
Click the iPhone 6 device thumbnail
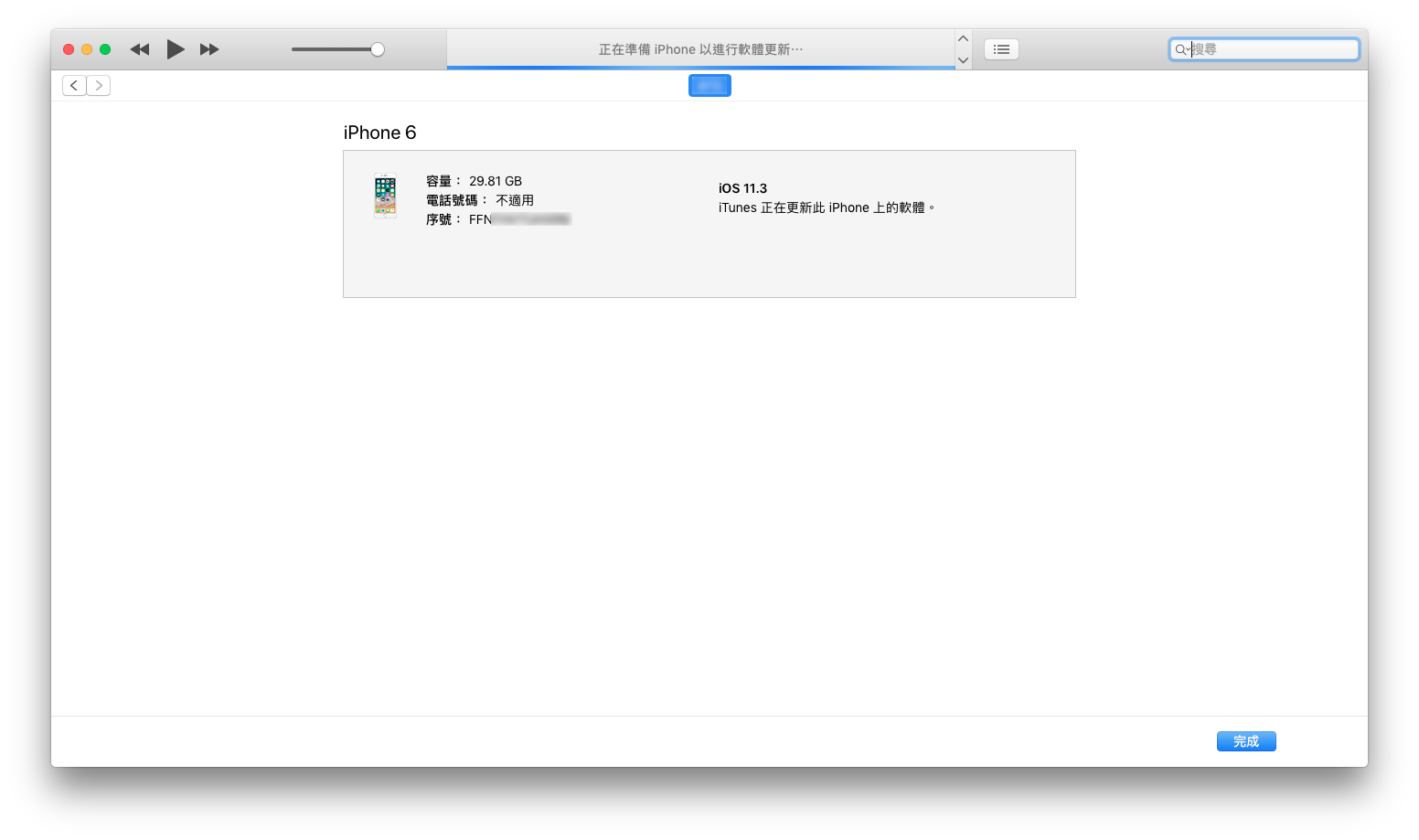pyautogui.click(x=385, y=196)
